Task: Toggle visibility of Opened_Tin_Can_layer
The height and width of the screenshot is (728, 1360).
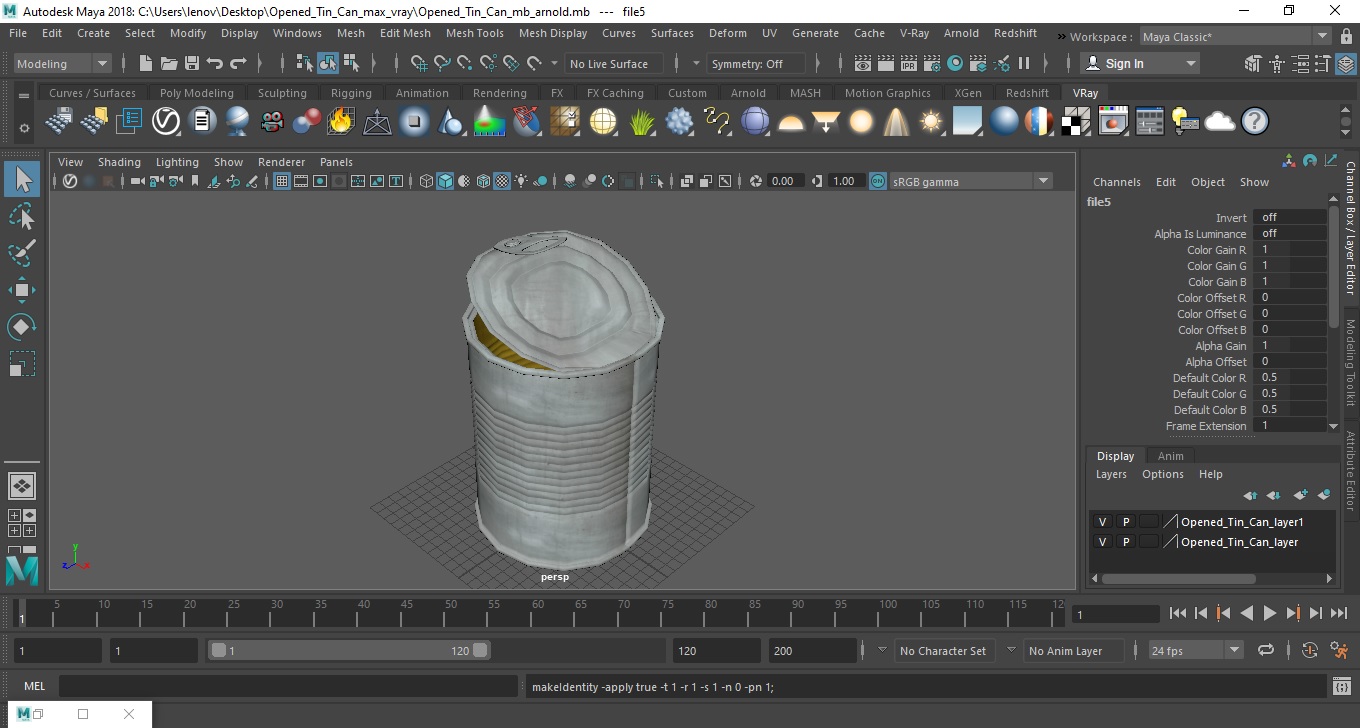Action: tap(1102, 542)
